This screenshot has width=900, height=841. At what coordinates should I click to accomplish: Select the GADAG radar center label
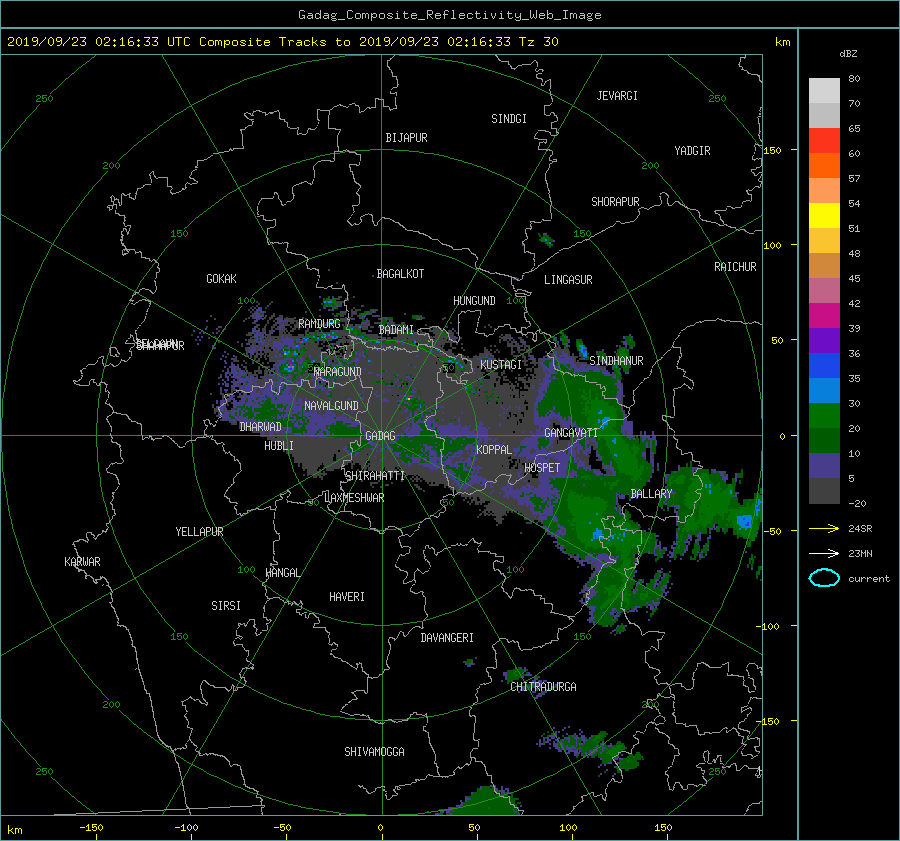[380, 436]
